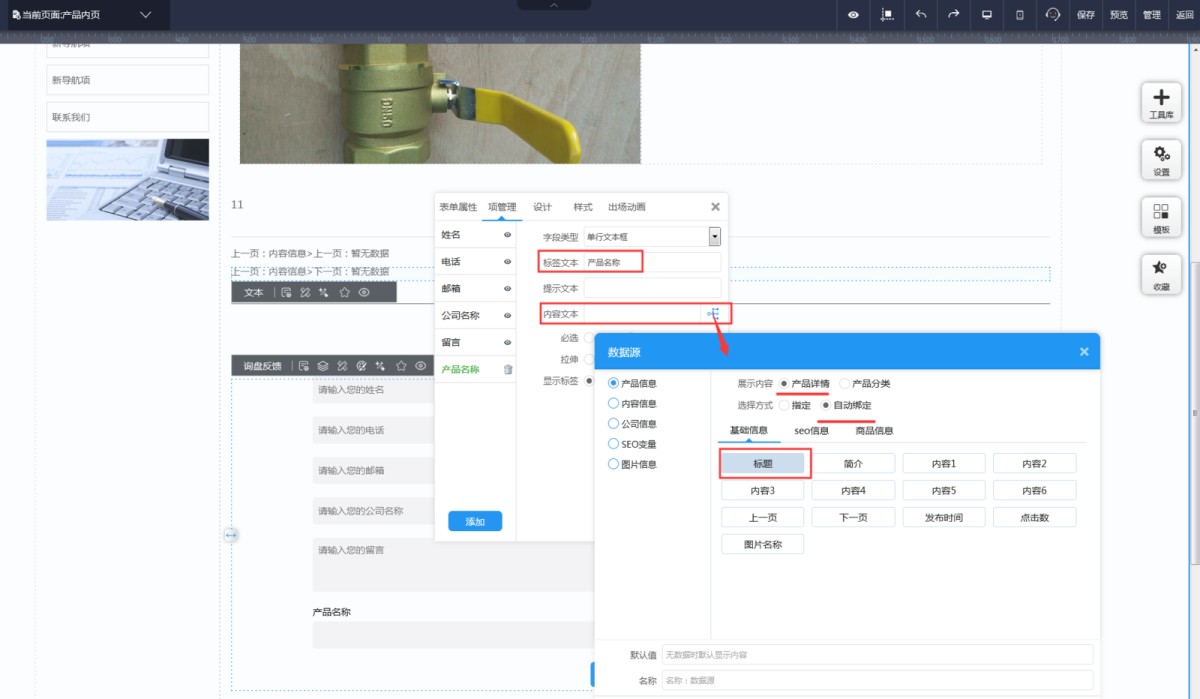Select the 产品分类 radio option
The height and width of the screenshot is (699, 1200).
(845, 383)
